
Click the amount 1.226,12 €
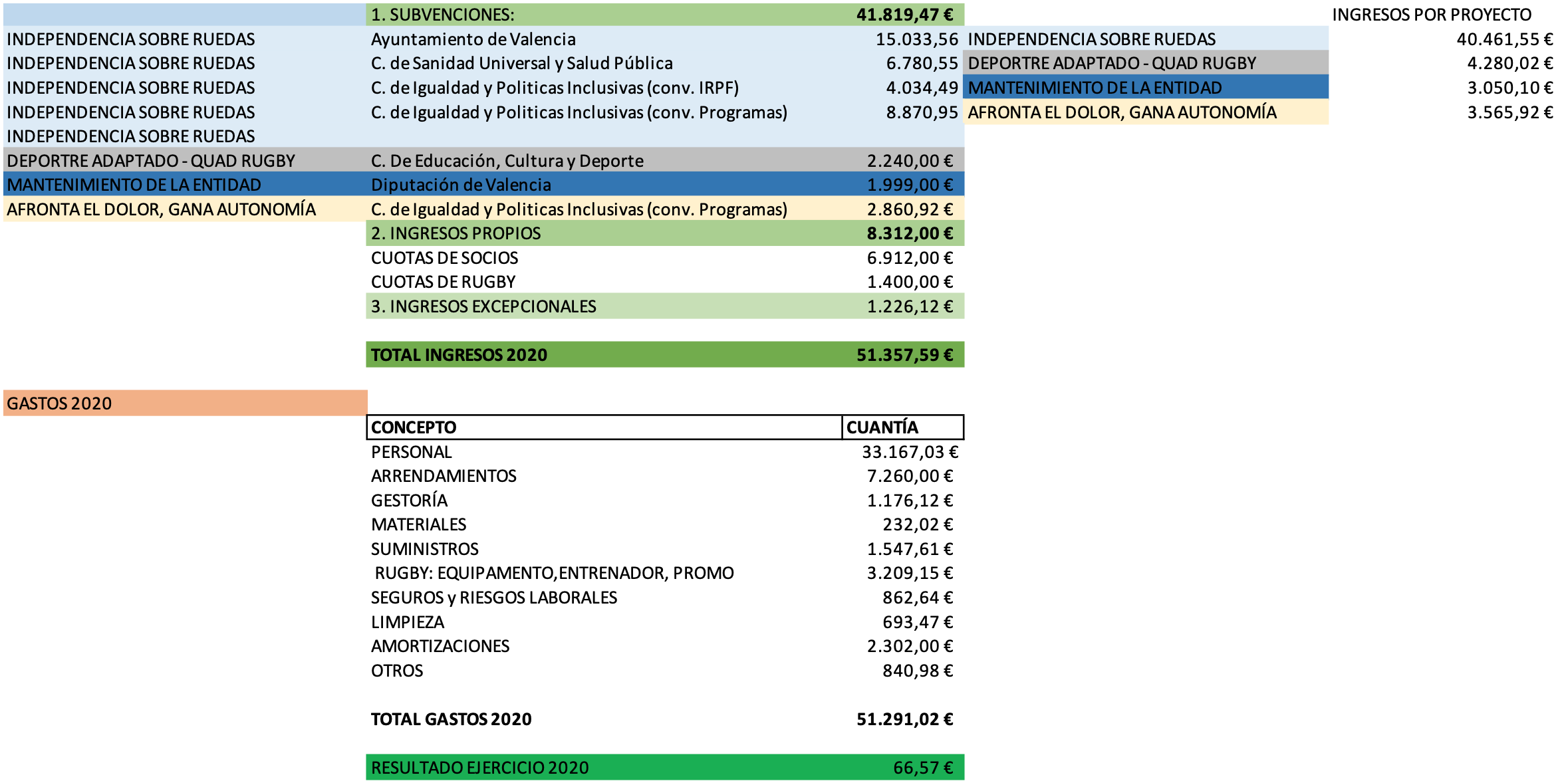(910, 306)
